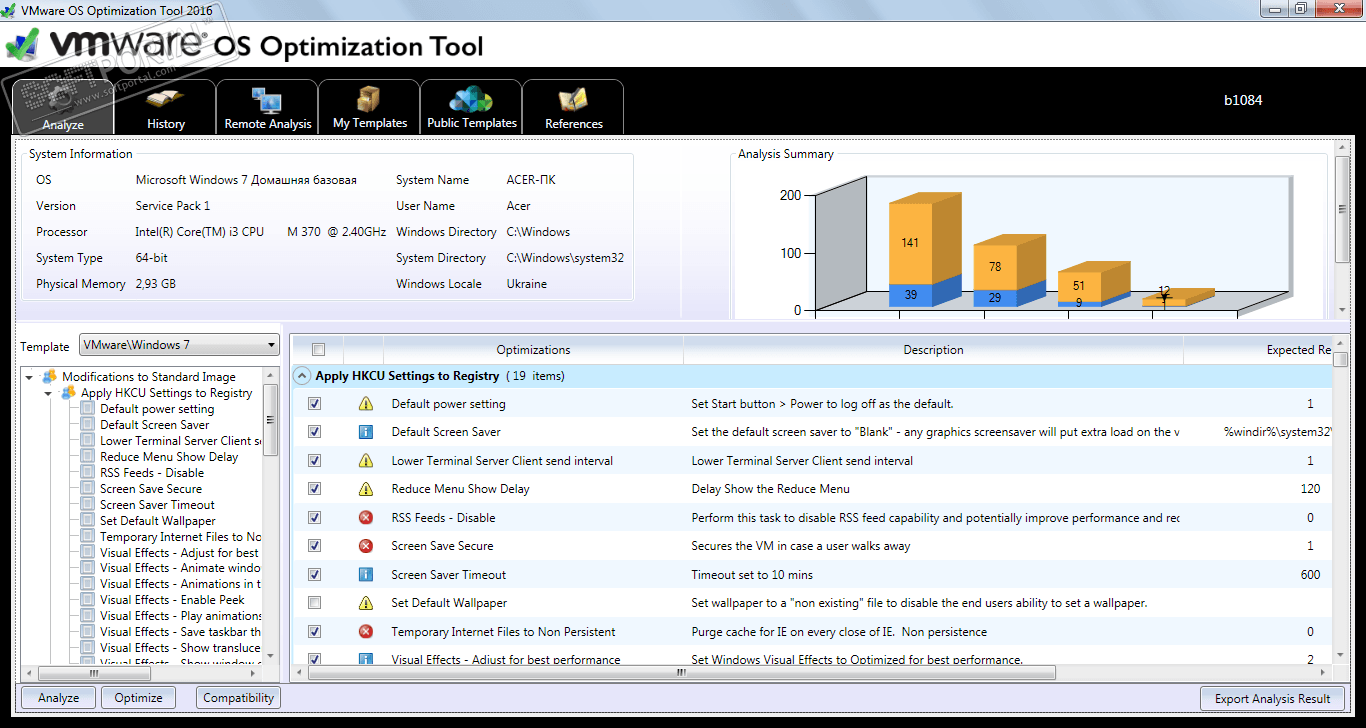1366x728 pixels.
Task: Click the Analyze button at bottom
Action: (x=58, y=698)
